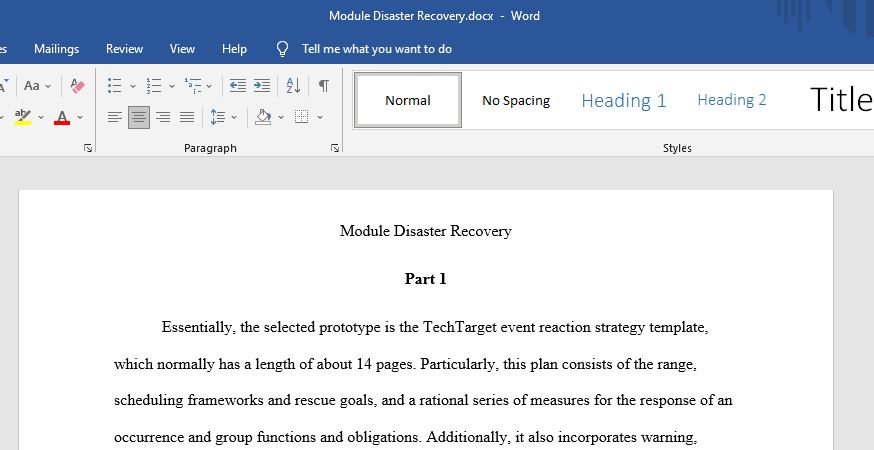Viewport: 874px width, 450px height.
Task: Apply borders to the paragraph
Action: point(302,117)
